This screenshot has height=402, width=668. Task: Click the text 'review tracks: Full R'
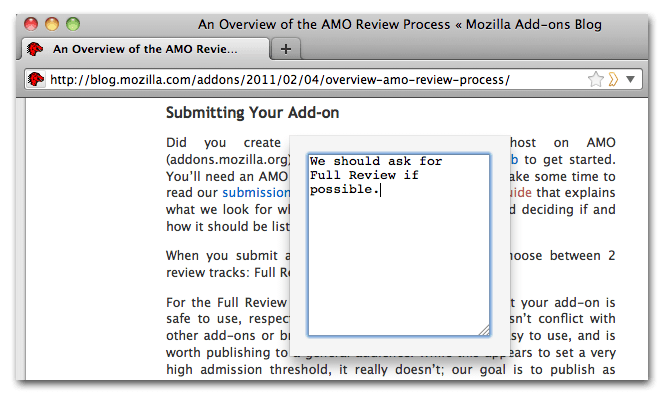tap(228, 273)
